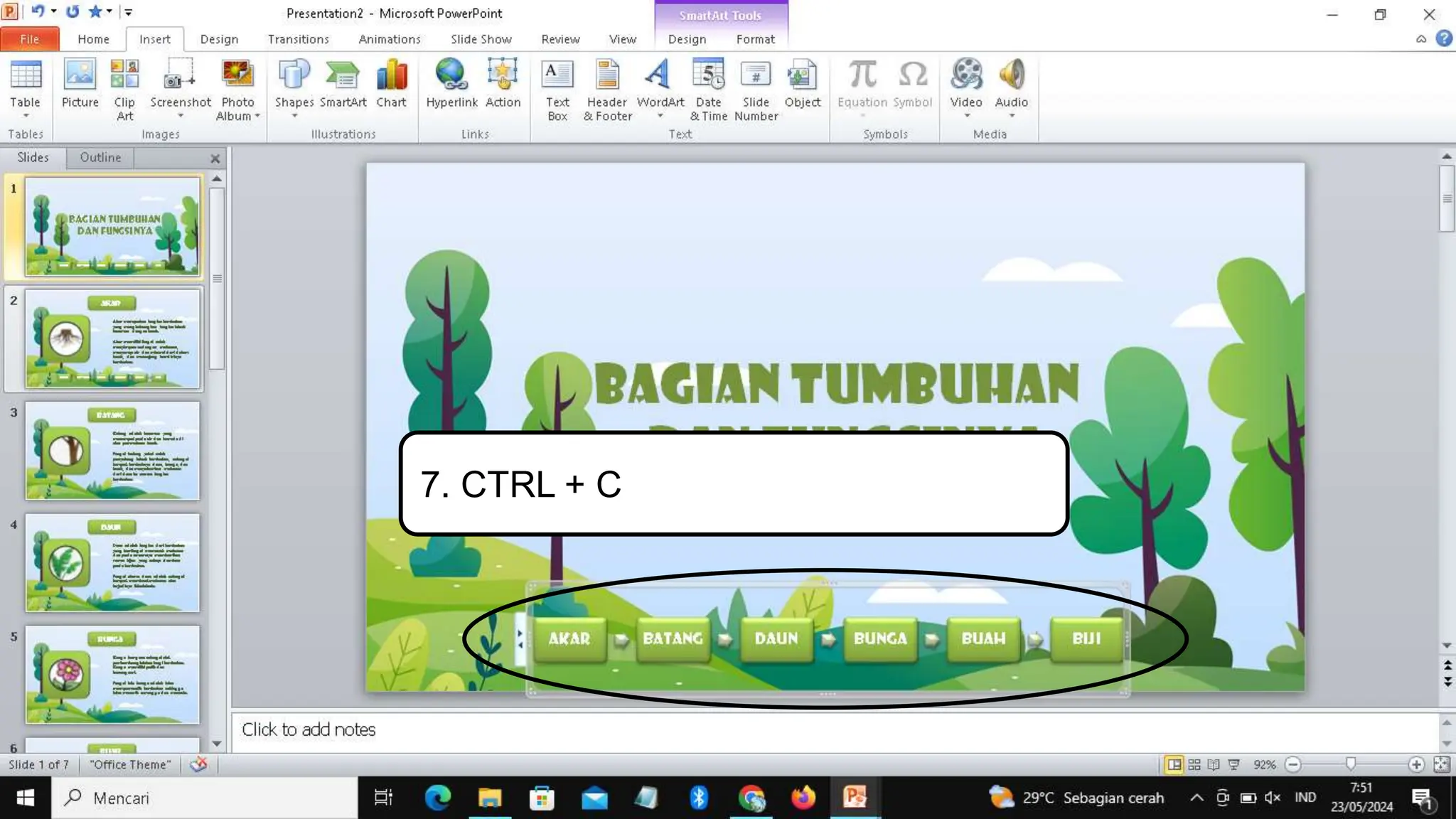Toggle Normal view button in status bar

1174,764
